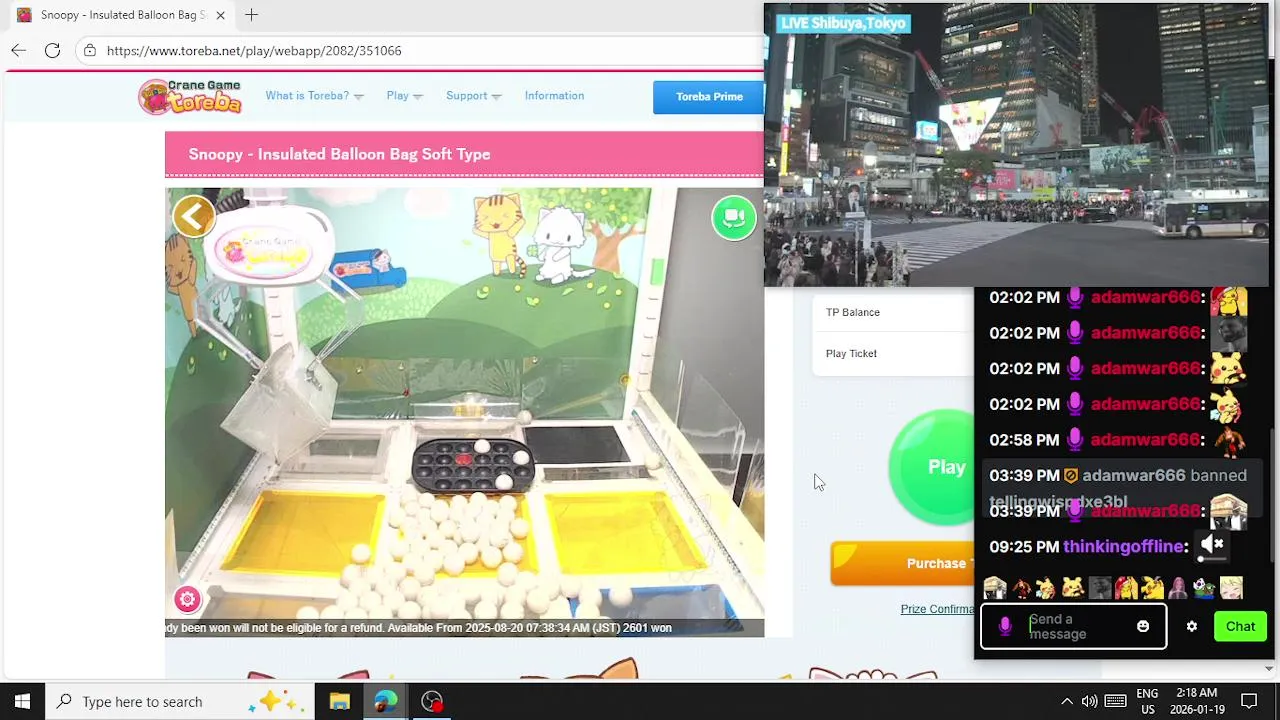The image size is (1280, 720).
Task: Click the taskbar search box
Action: (178, 701)
